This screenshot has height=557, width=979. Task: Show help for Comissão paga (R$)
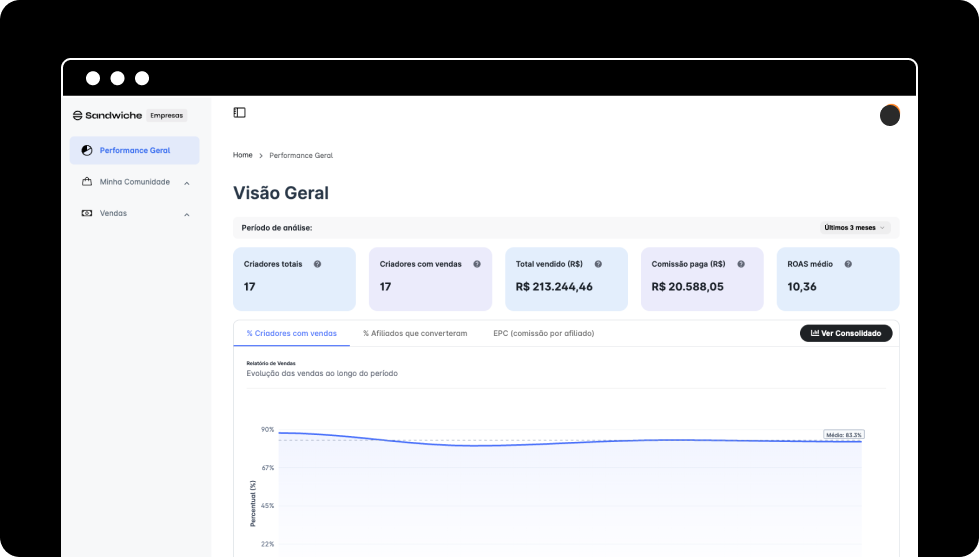click(x=741, y=264)
